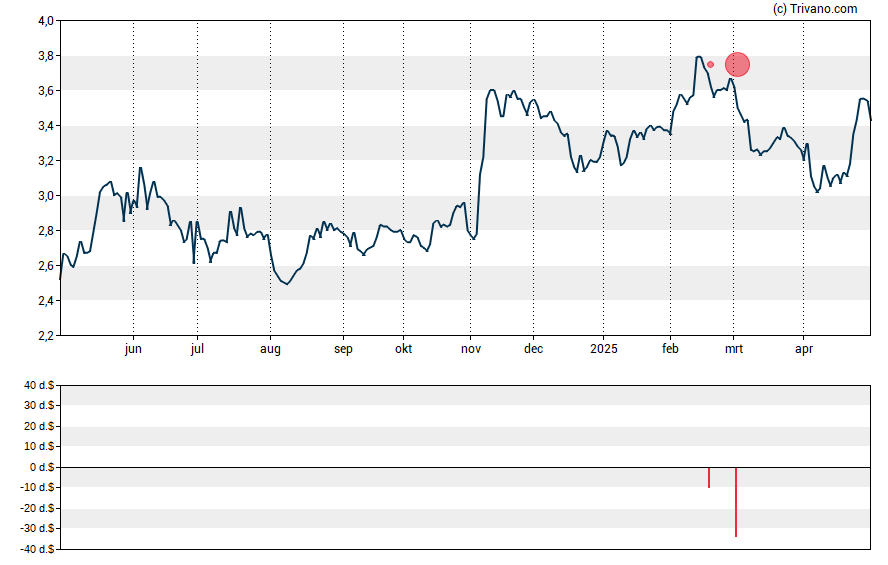Click the '-10 d.$' axis label
888x565 pixels.
pyautogui.click(x=37, y=487)
